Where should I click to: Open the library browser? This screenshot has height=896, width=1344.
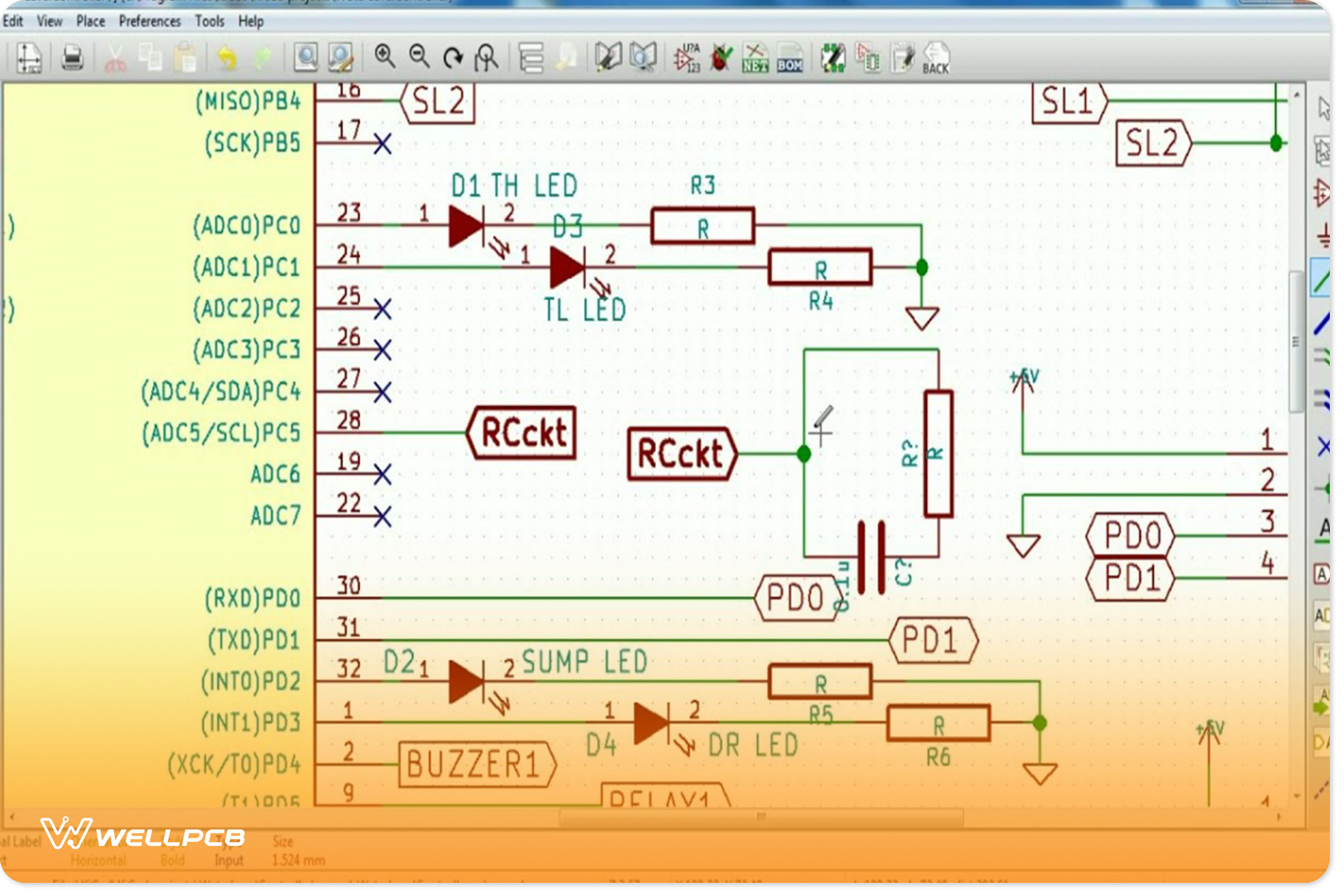(x=643, y=57)
